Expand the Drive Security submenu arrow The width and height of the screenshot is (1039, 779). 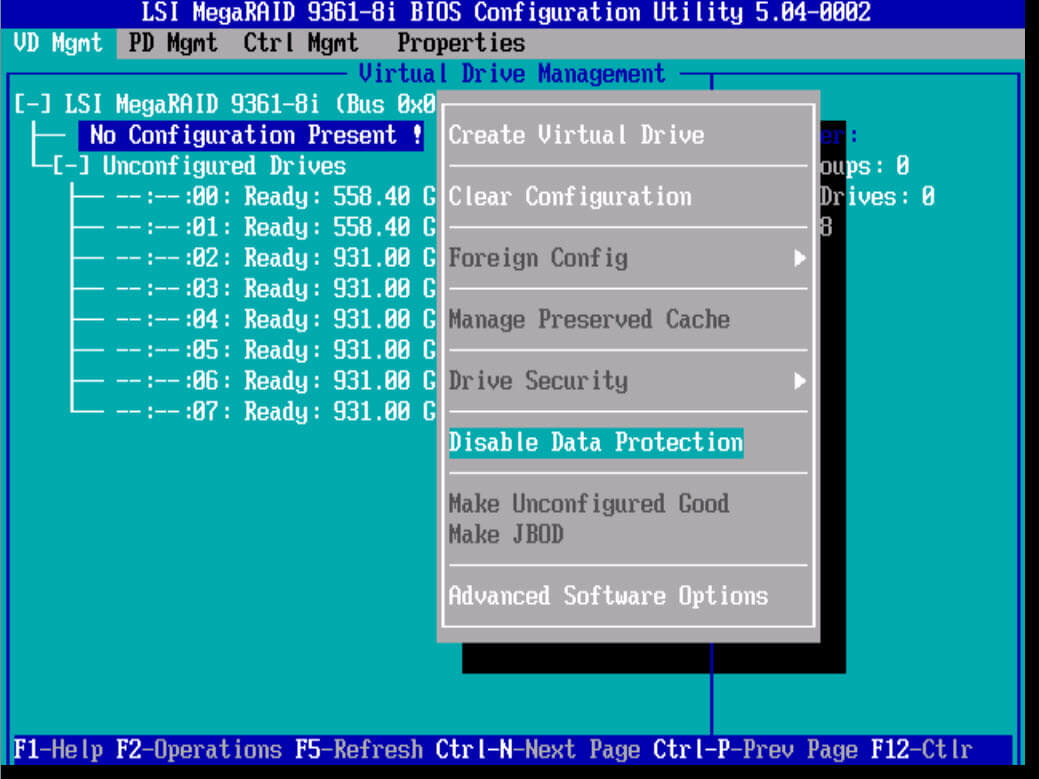pos(799,381)
